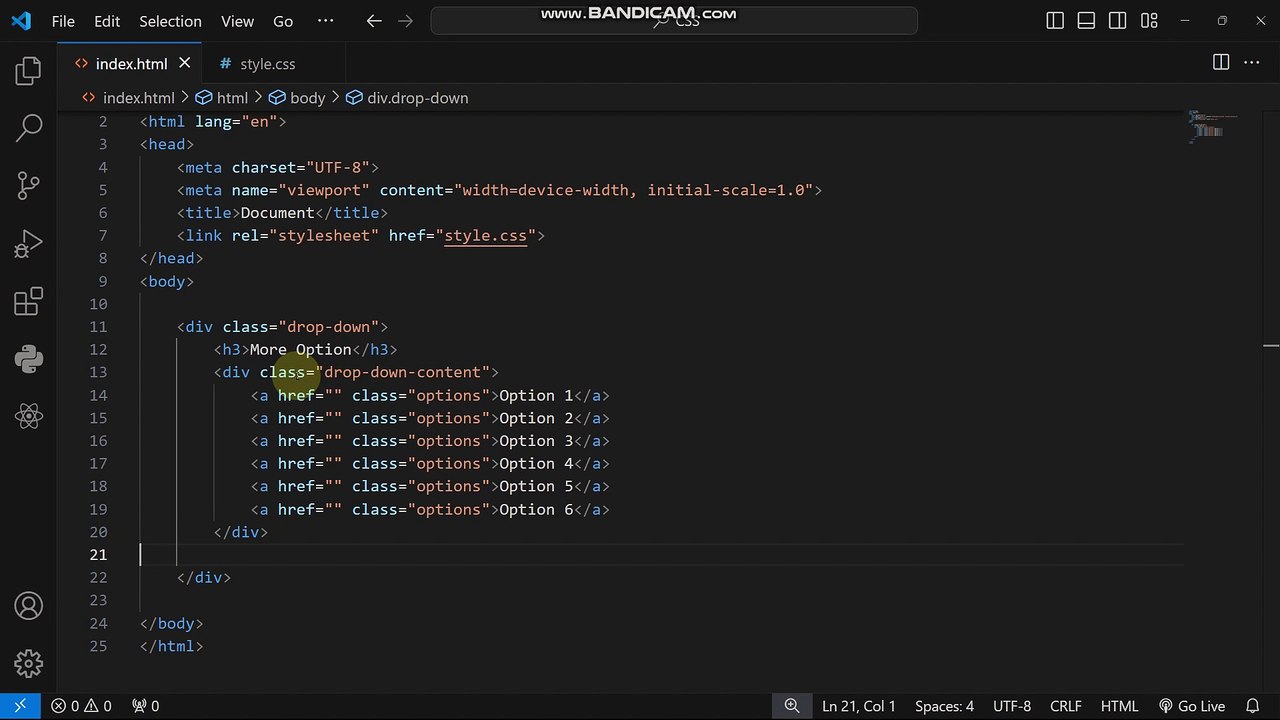Open the Accounts menu icon
This screenshot has width=1280, height=720.
pyautogui.click(x=28, y=605)
